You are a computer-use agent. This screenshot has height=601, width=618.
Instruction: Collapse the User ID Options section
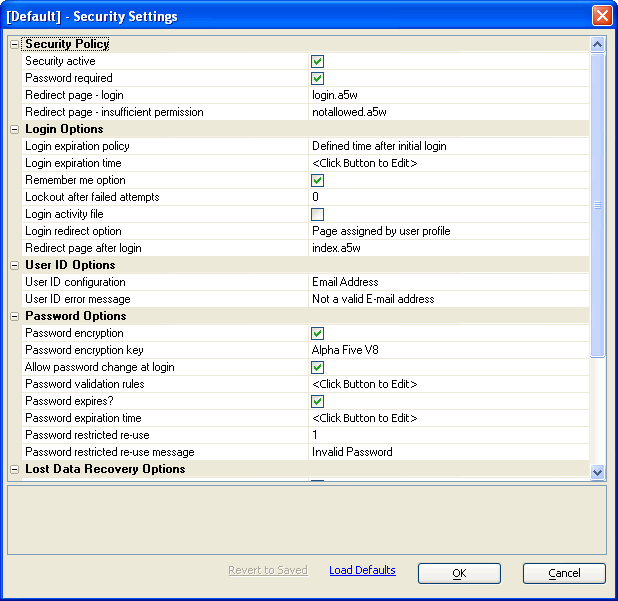(x=15, y=266)
